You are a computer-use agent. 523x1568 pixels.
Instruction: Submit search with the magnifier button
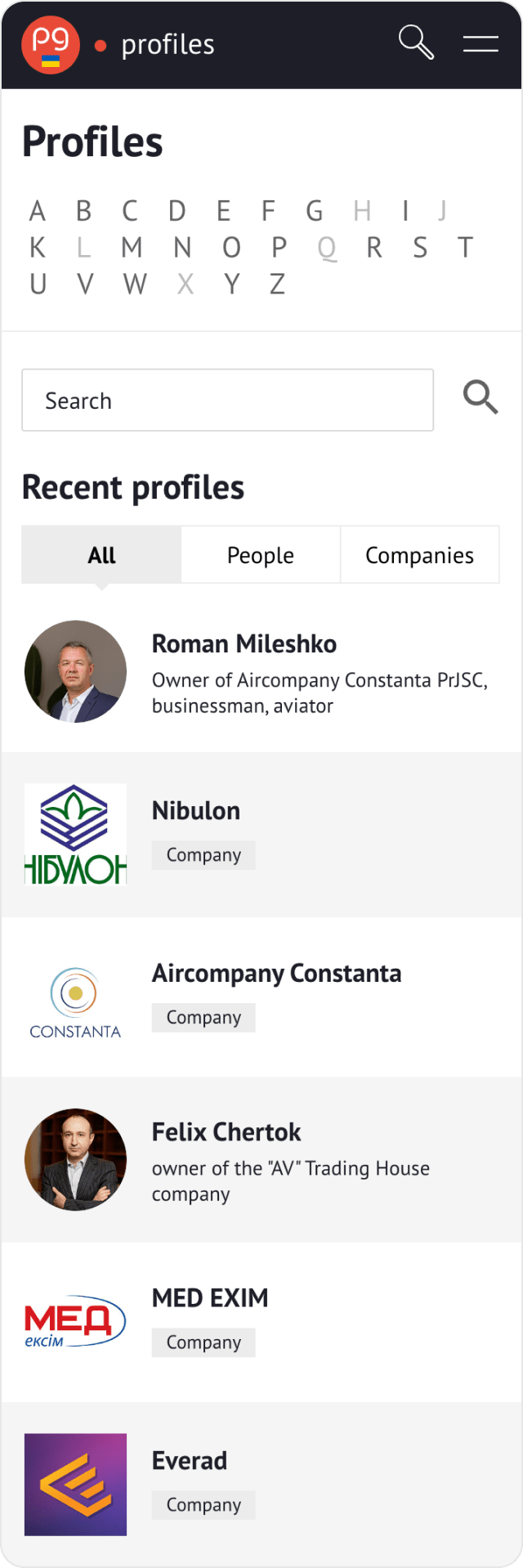pyautogui.click(x=481, y=398)
